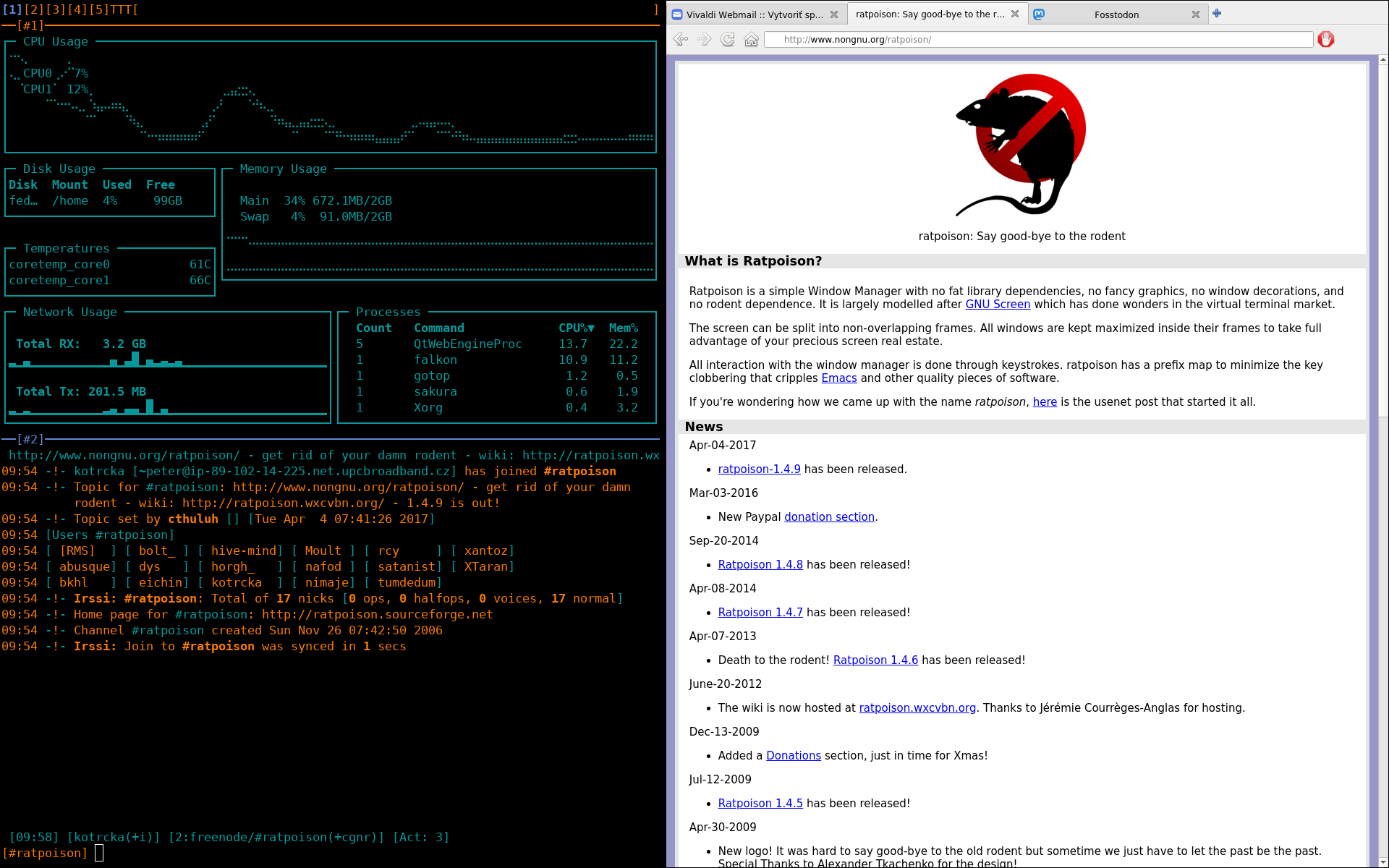Open the Ratpoison 1.4.6 link

click(x=875, y=660)
